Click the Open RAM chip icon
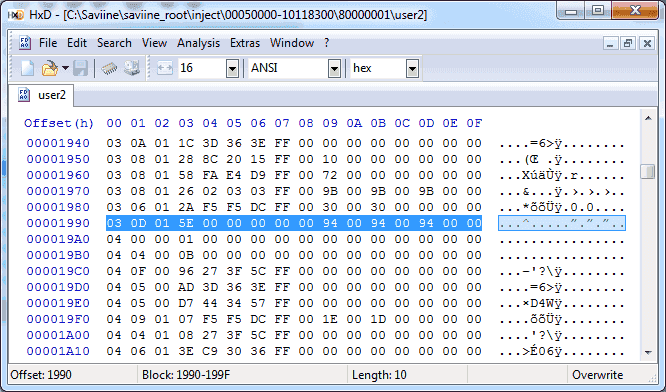 [x=109, y=68]
